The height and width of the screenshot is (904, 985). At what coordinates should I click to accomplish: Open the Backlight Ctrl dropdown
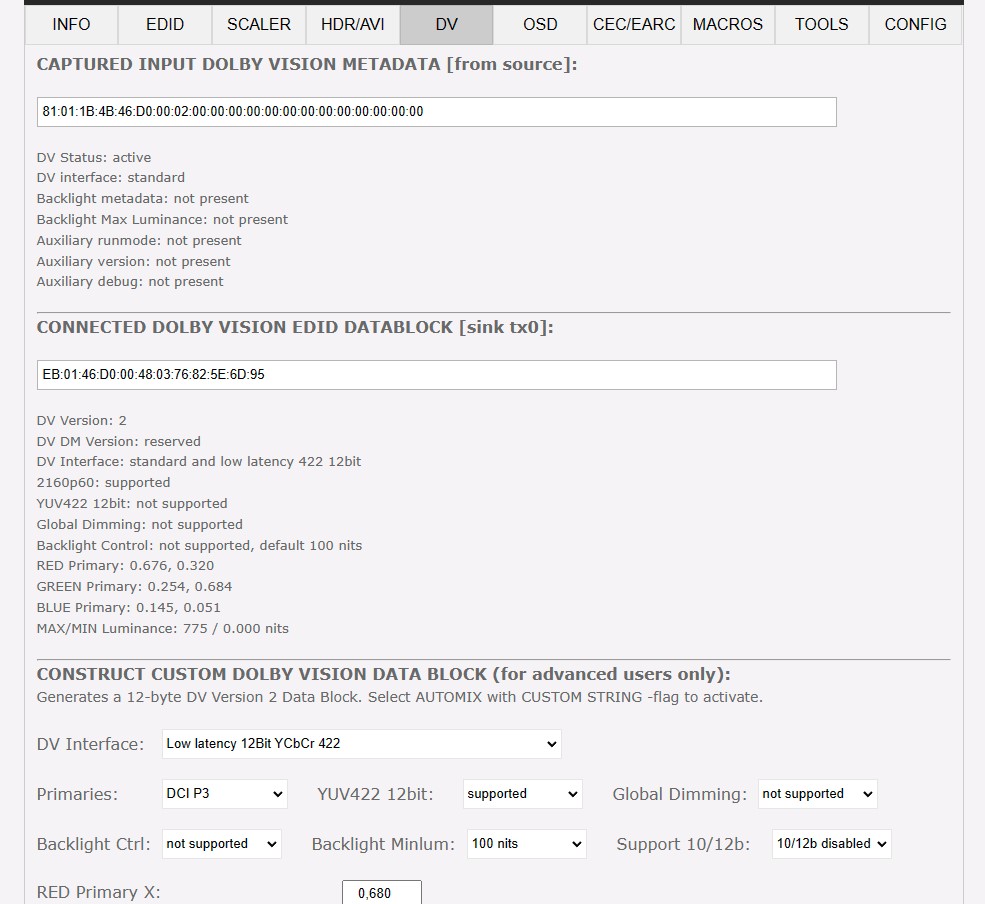(x=222, y=844)
